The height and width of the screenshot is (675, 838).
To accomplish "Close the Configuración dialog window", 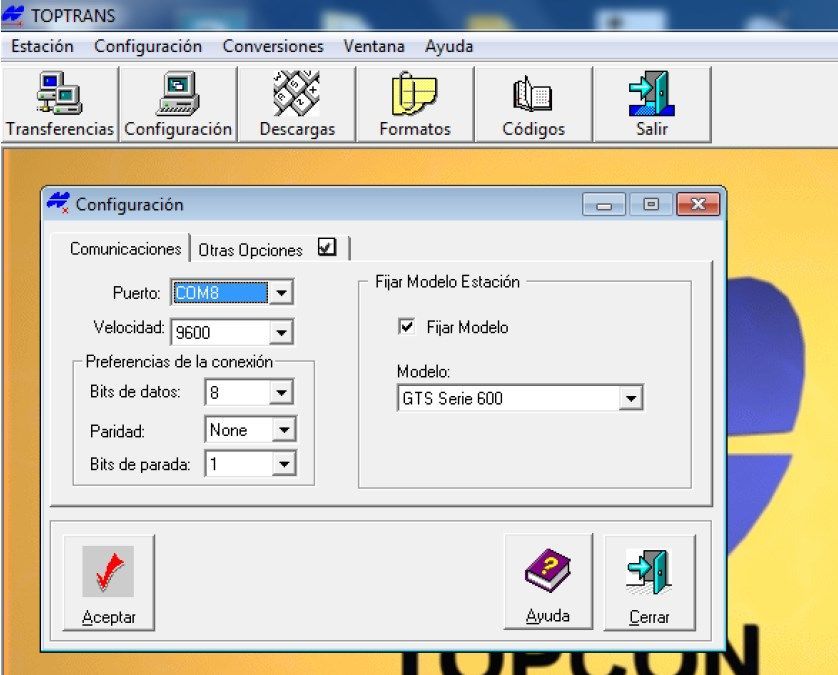I will pos(698,204).
